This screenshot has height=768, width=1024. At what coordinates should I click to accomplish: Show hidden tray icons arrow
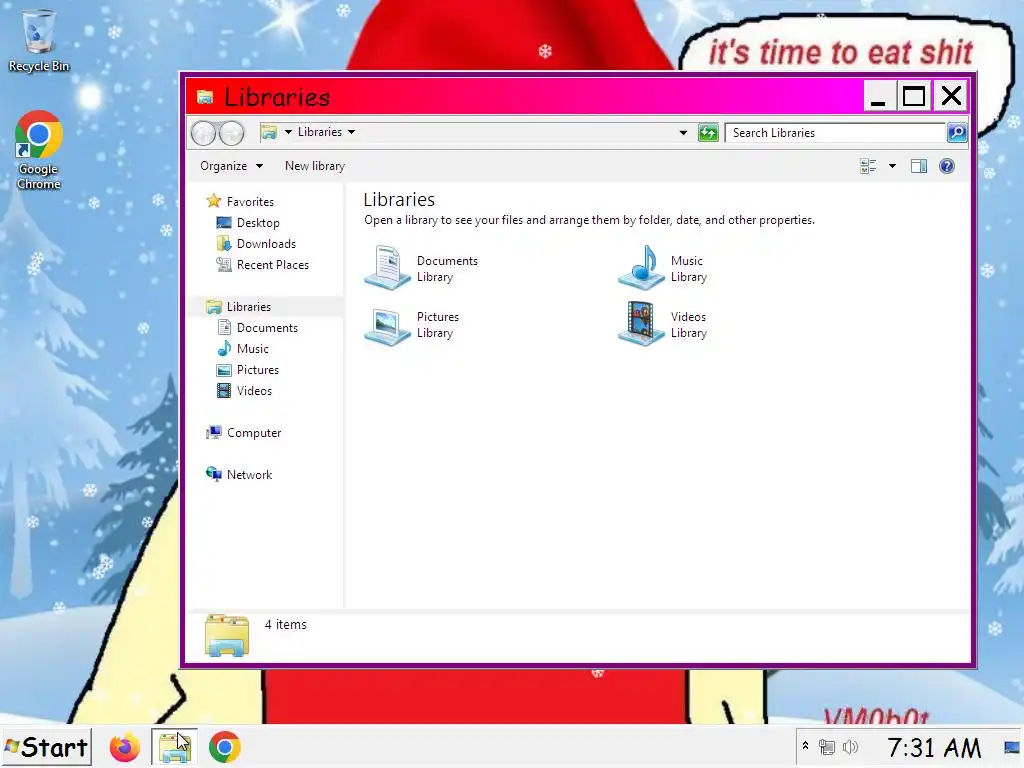click(805, 746)
